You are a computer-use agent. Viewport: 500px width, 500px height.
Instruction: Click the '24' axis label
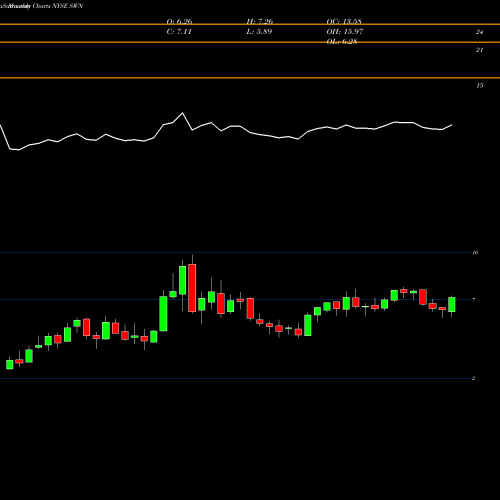pos(479,32)
